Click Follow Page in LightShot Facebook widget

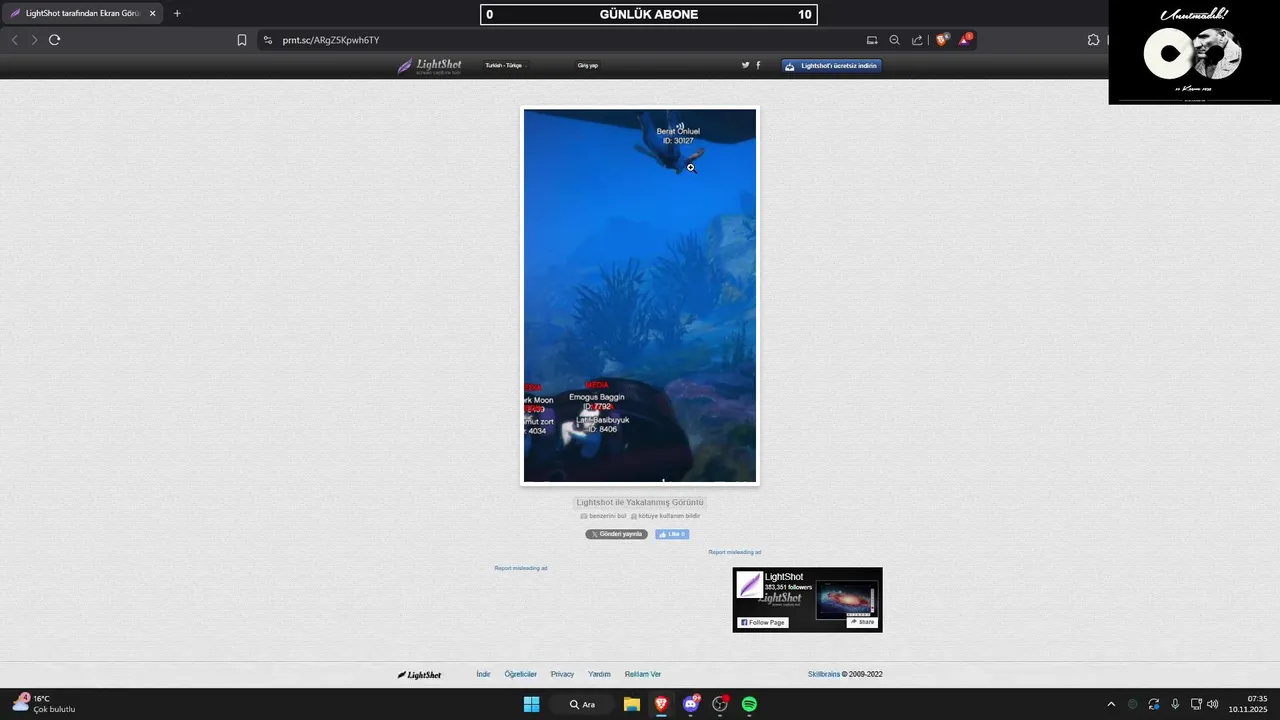click(x=763, y=622)
